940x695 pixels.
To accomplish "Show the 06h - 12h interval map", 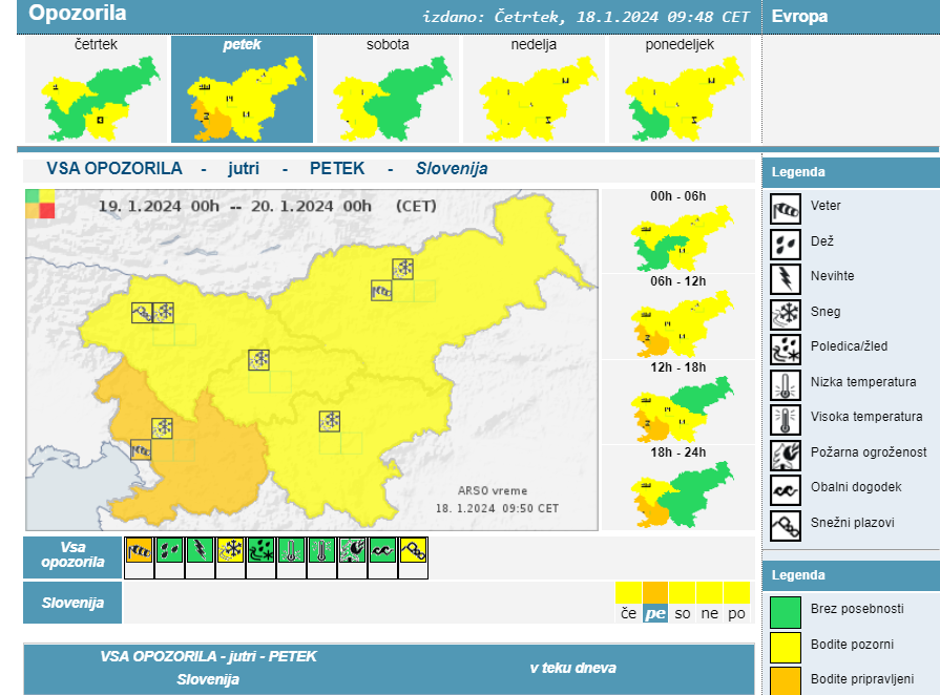I will click(x=677, y=317).
